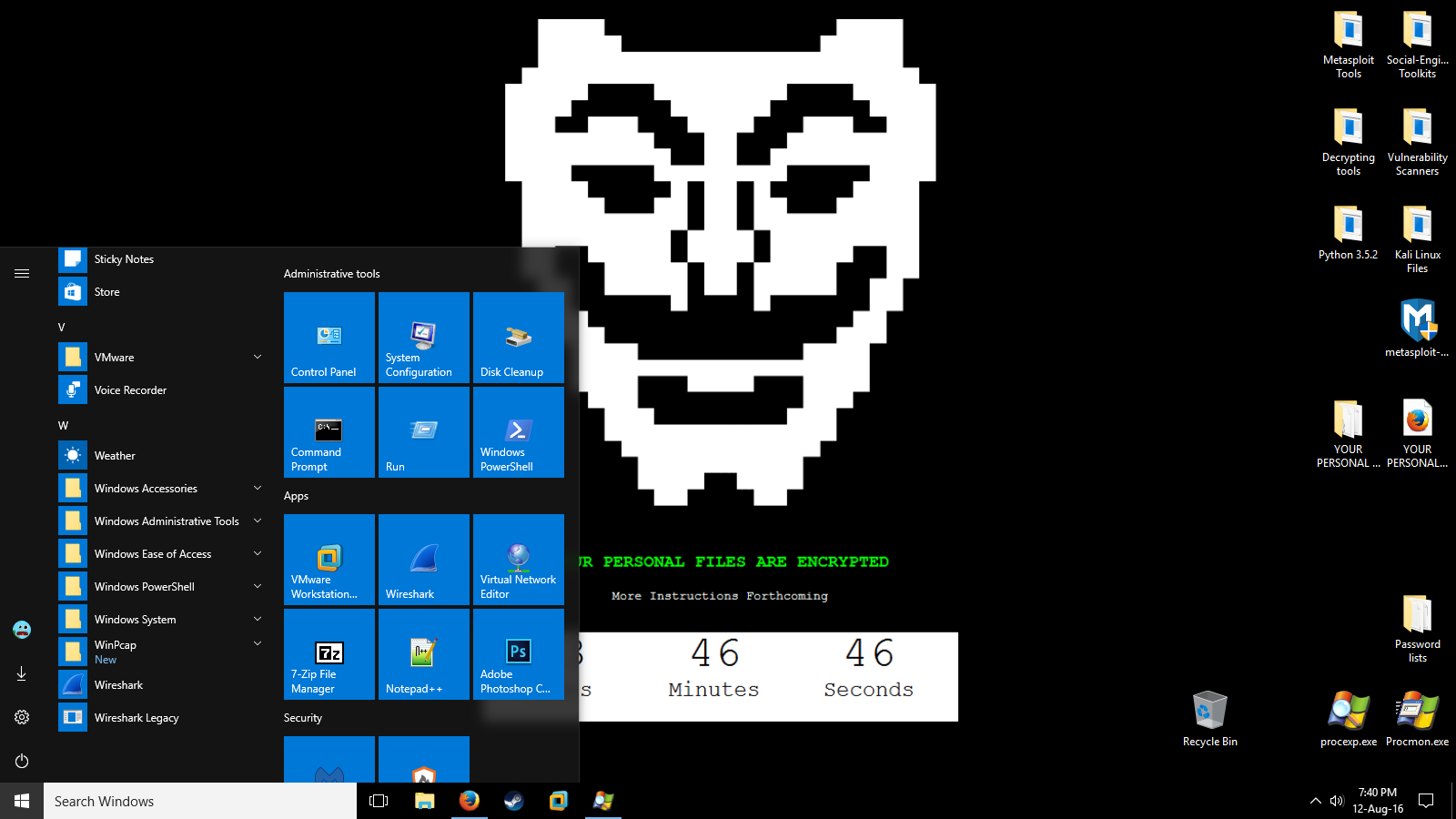Image resolution: width=1456 pixels, height=819 pixels.
Task: Open VMware Workstation from the taskbar
Action: click(x=559, y=801)
